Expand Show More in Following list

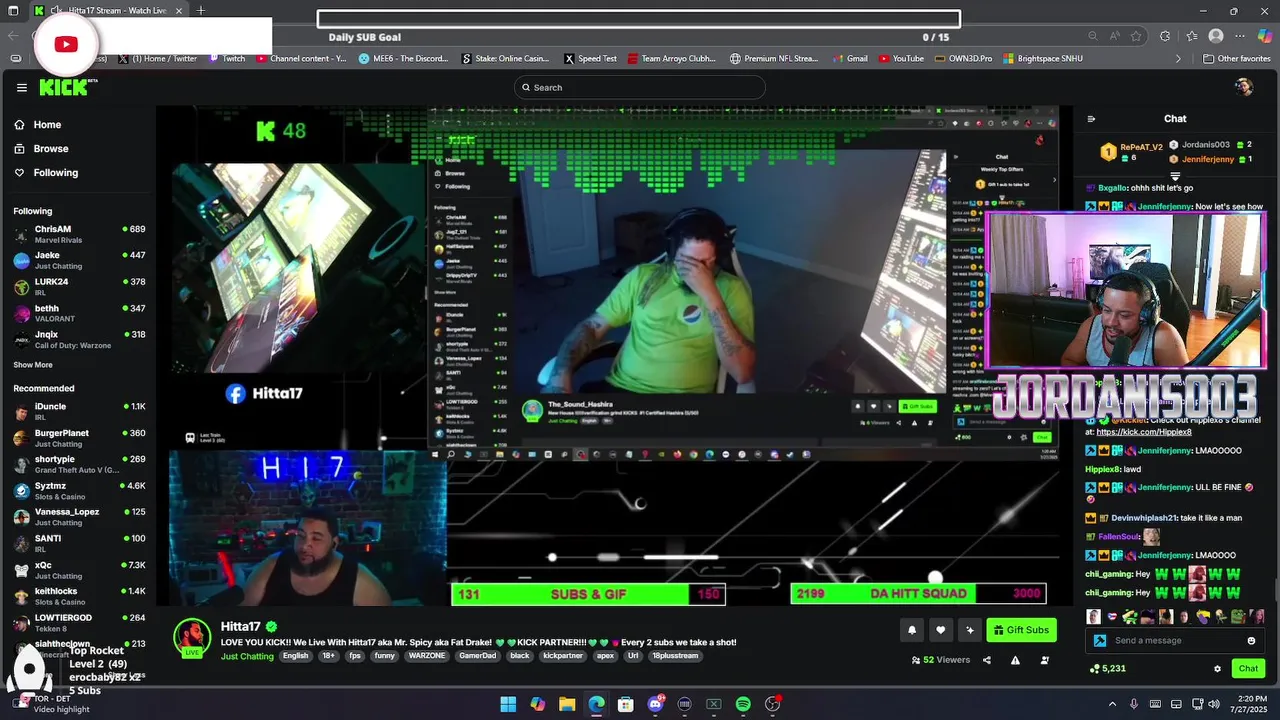point(33,365)
